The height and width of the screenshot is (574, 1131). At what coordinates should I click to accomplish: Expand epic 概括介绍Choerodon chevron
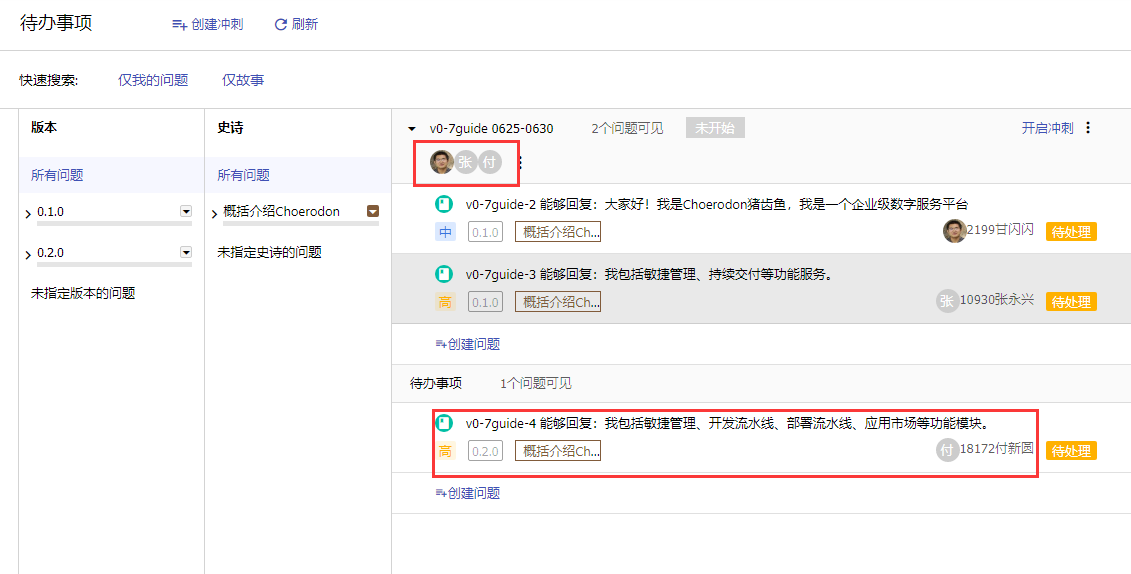[x=215, y=214]
